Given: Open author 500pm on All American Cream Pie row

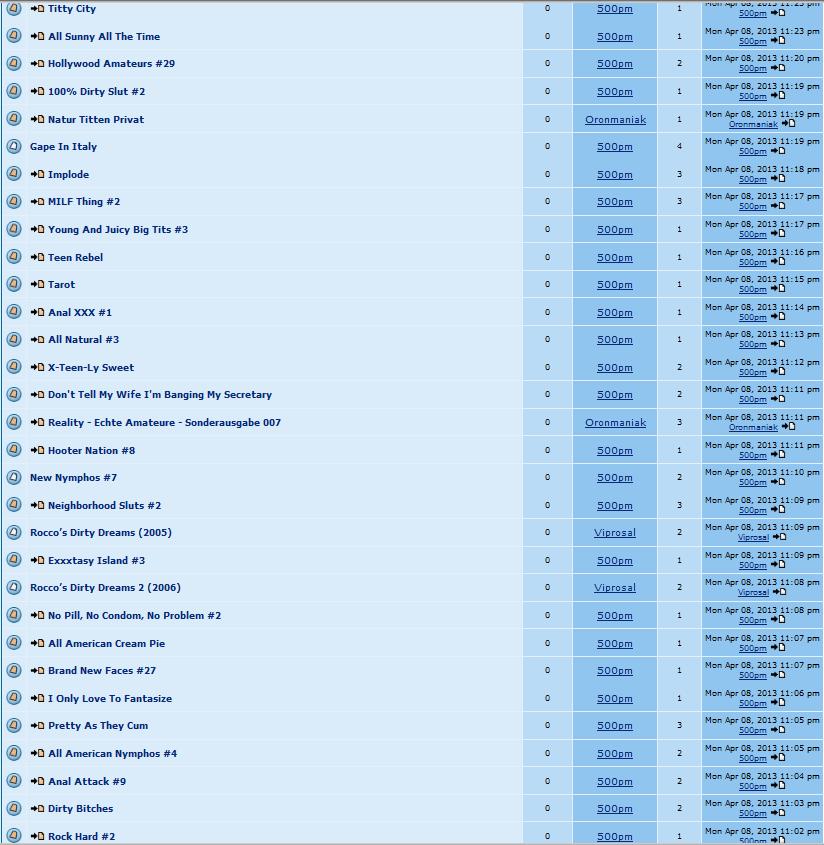Looking at the screenshot, I should pyautogui.click(x=615, y=643).
